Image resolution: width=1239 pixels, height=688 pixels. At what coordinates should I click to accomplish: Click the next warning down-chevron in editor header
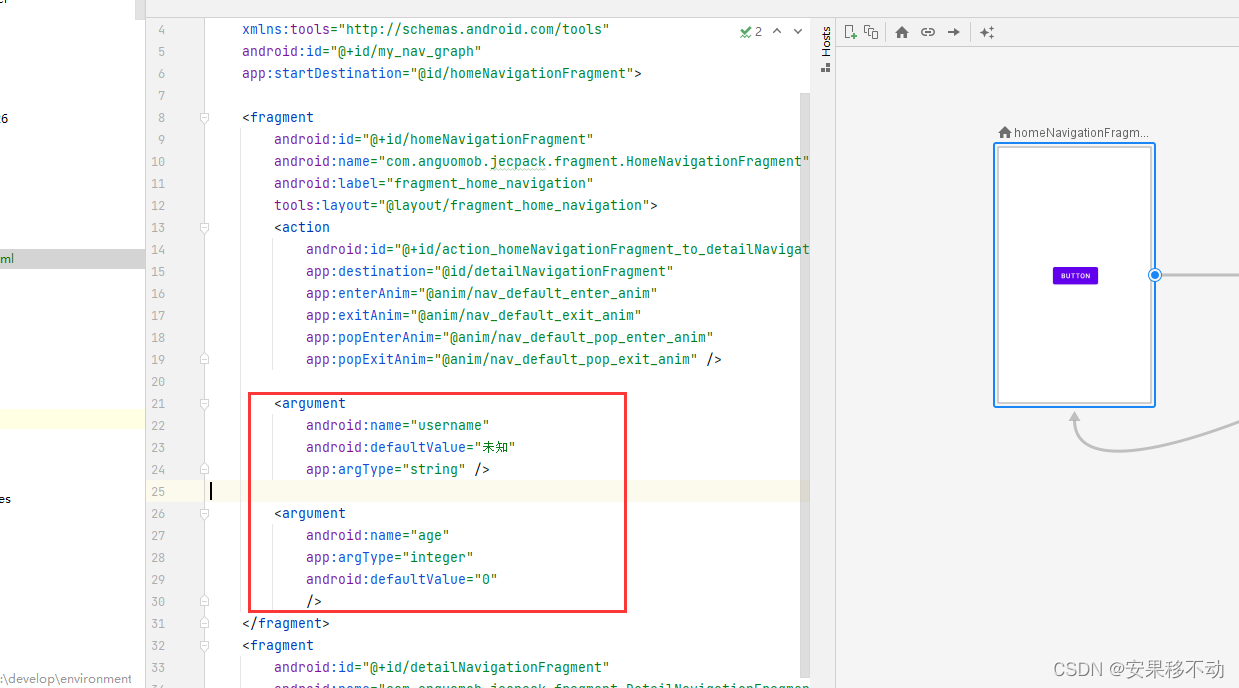798,31
